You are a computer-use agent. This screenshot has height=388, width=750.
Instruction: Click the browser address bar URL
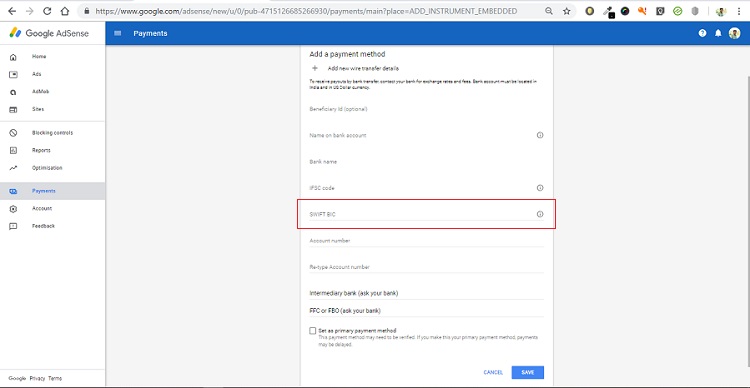[x=306, y=11]
